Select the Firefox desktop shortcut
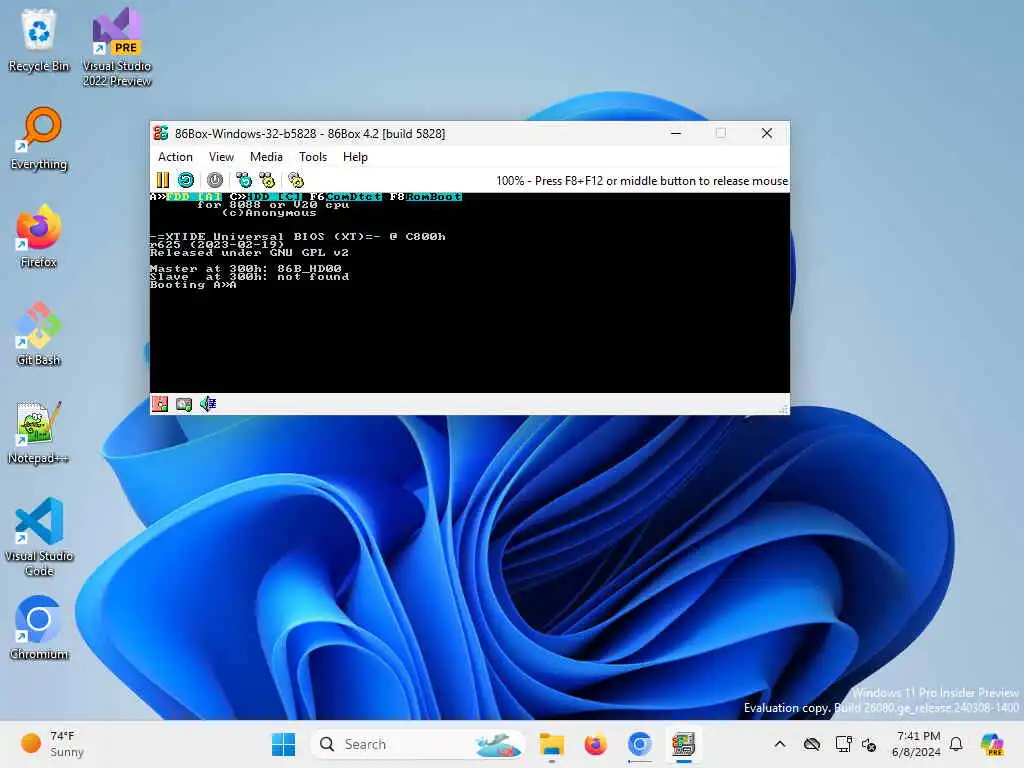 tap(39, 236)
